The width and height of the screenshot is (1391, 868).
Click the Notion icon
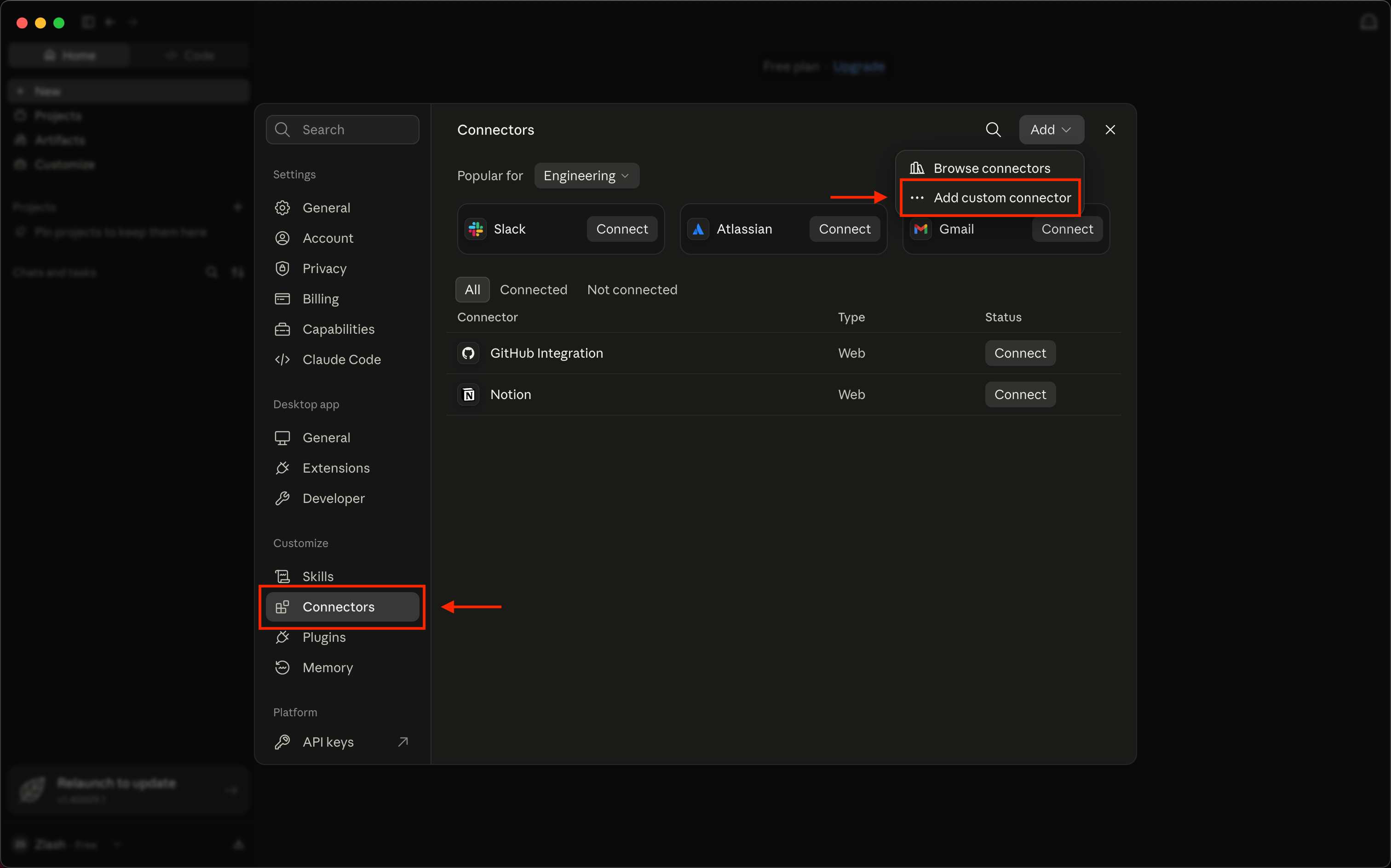[468, 394]
